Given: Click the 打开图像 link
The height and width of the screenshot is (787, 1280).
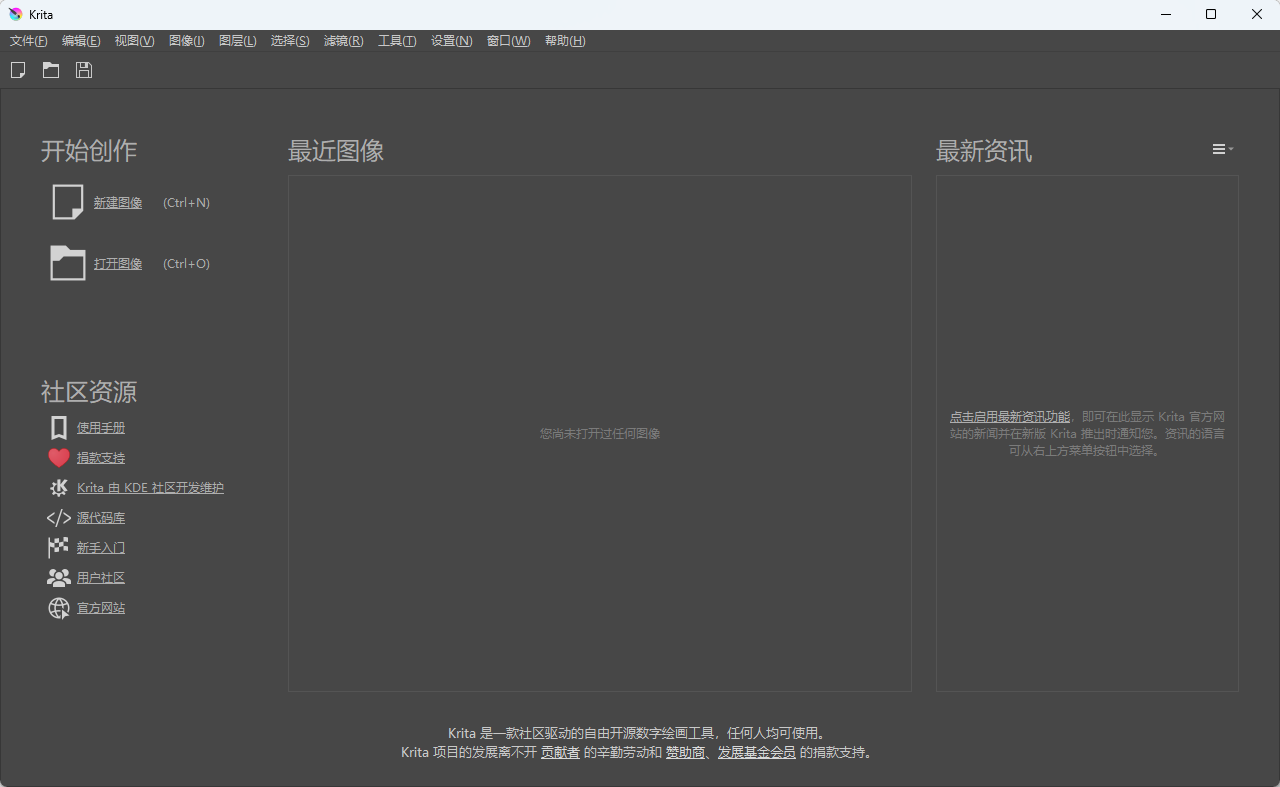Looking at the screenshot, I should tap(118, 264).
